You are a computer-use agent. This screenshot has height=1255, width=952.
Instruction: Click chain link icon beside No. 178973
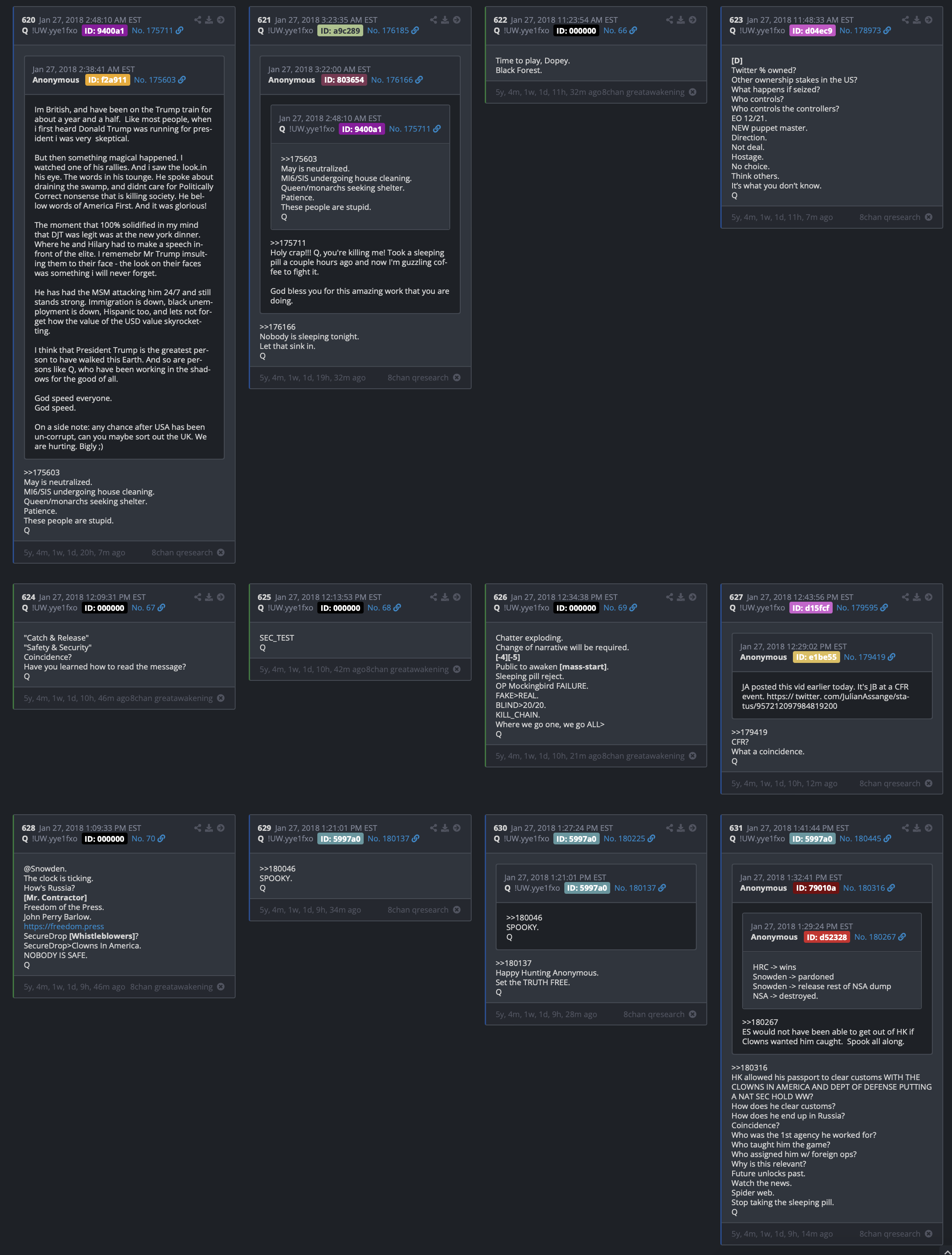[887, 31]
